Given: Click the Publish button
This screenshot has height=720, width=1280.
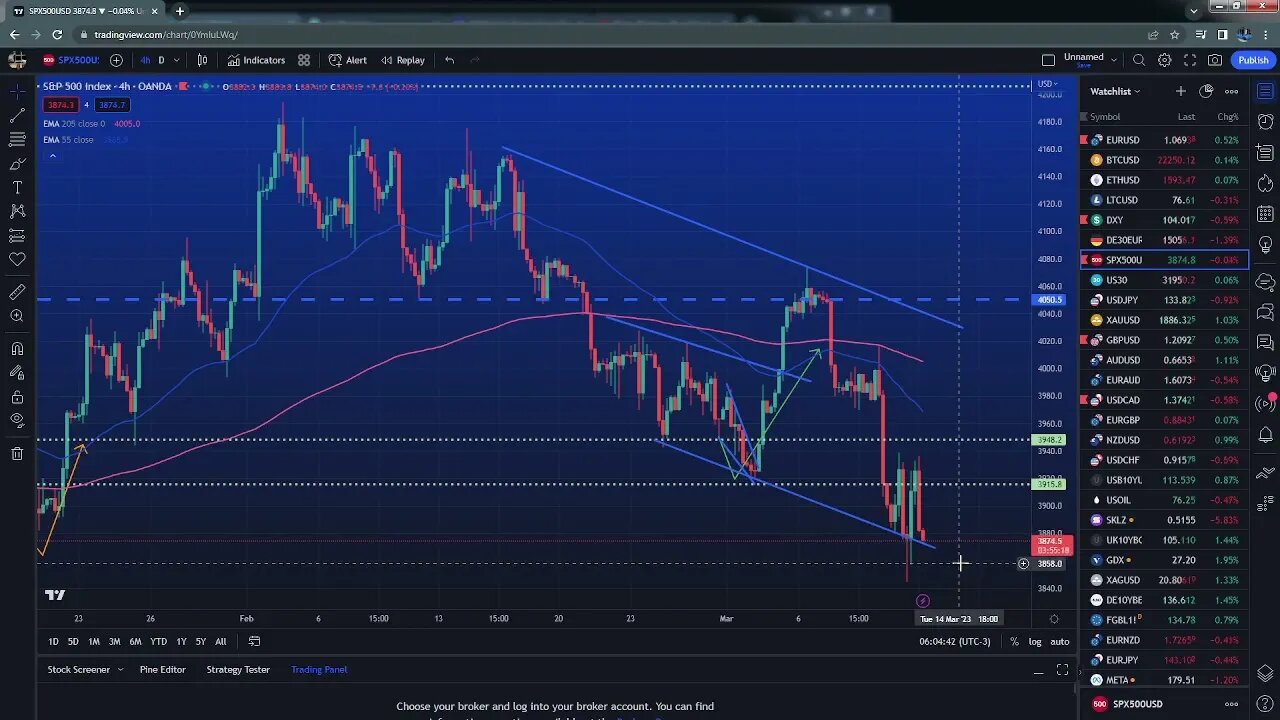Looking at the screenshot, I should click(x=1253, y=60).
